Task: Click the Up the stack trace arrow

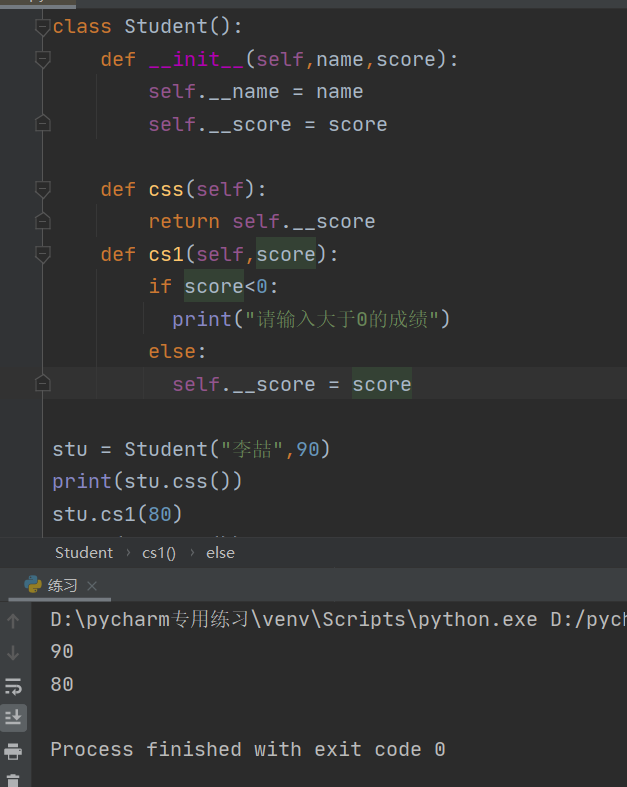Action: 13,621
